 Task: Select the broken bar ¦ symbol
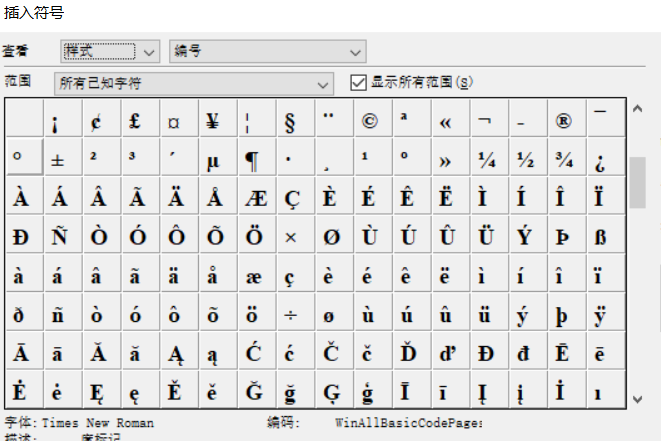(257, 118)
